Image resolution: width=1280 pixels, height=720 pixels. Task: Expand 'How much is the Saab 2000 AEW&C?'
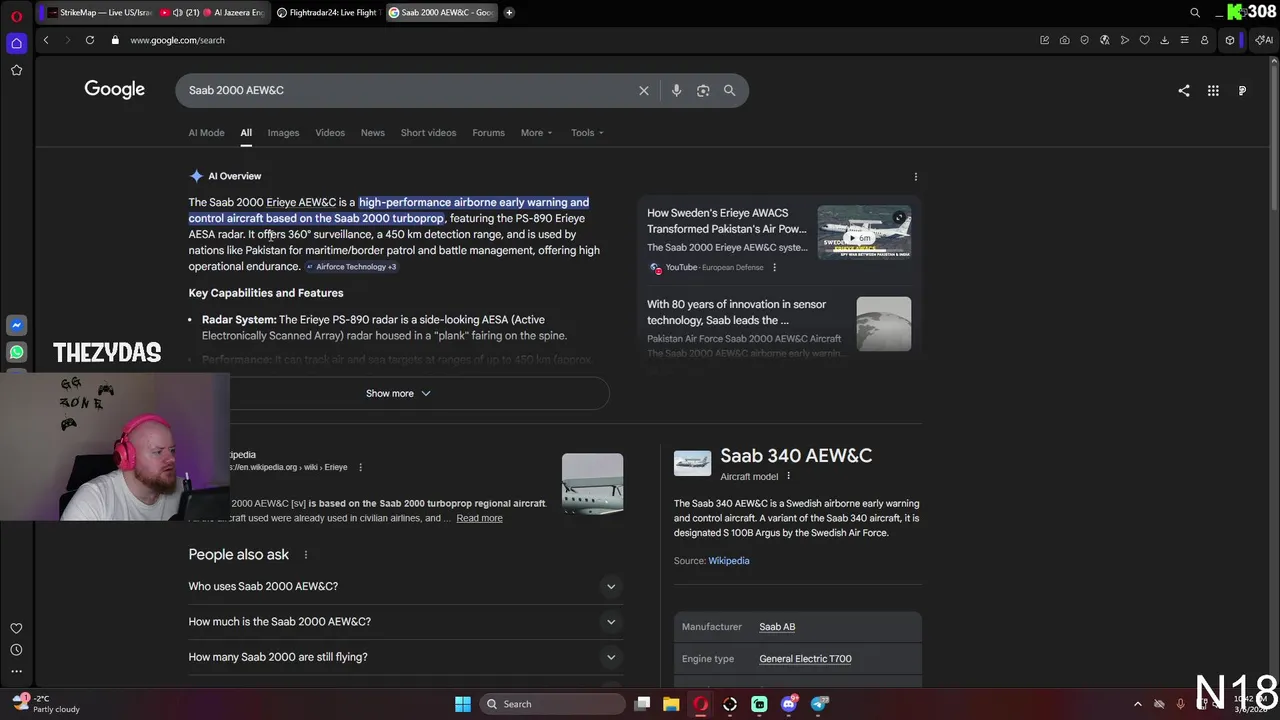pyautogui.click(x=405, y=622)
